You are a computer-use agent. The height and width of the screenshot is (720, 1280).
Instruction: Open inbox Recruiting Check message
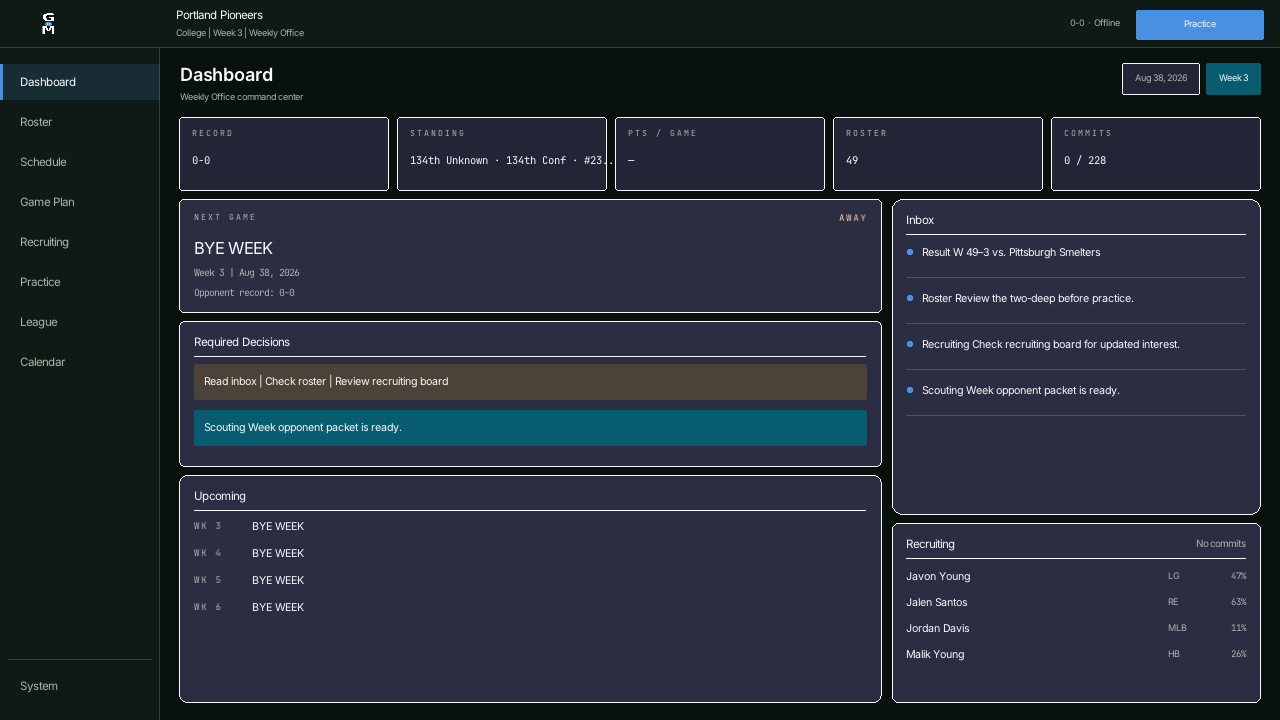pos(1076,345)
